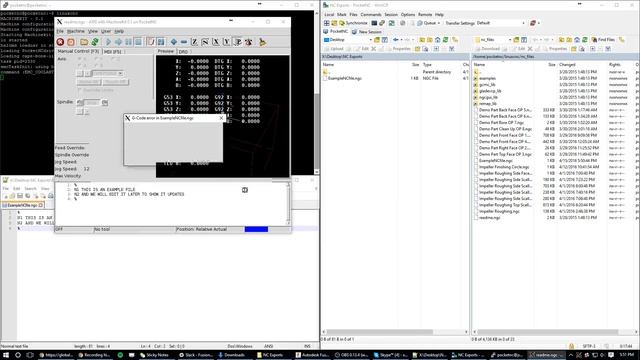The image size is (640, 360).
Task: Switch to MDI tab in AXIS
Action: point(113,52)
